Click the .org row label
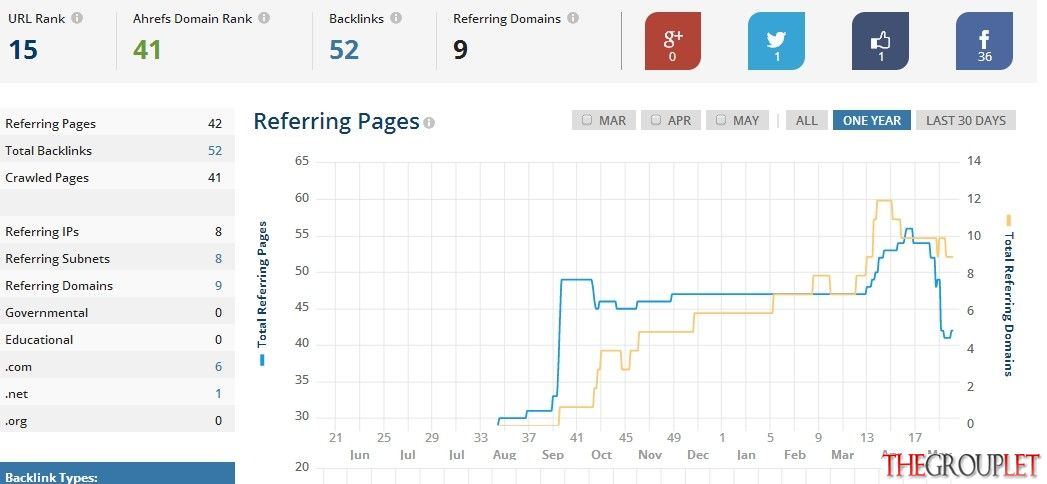Image resolution: width=1047 pixels, height=484 pixels. click(x=16, y=421)
